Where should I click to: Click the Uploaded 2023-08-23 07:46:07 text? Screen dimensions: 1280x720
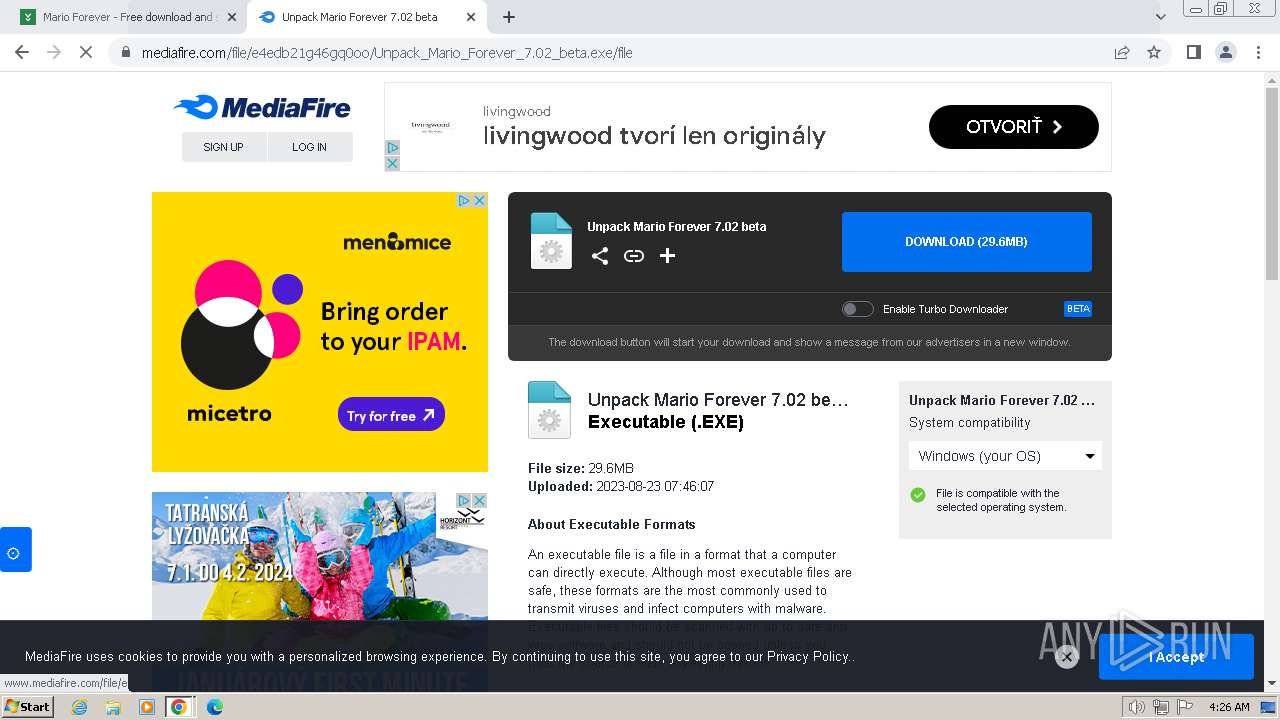tap(621, 487)
